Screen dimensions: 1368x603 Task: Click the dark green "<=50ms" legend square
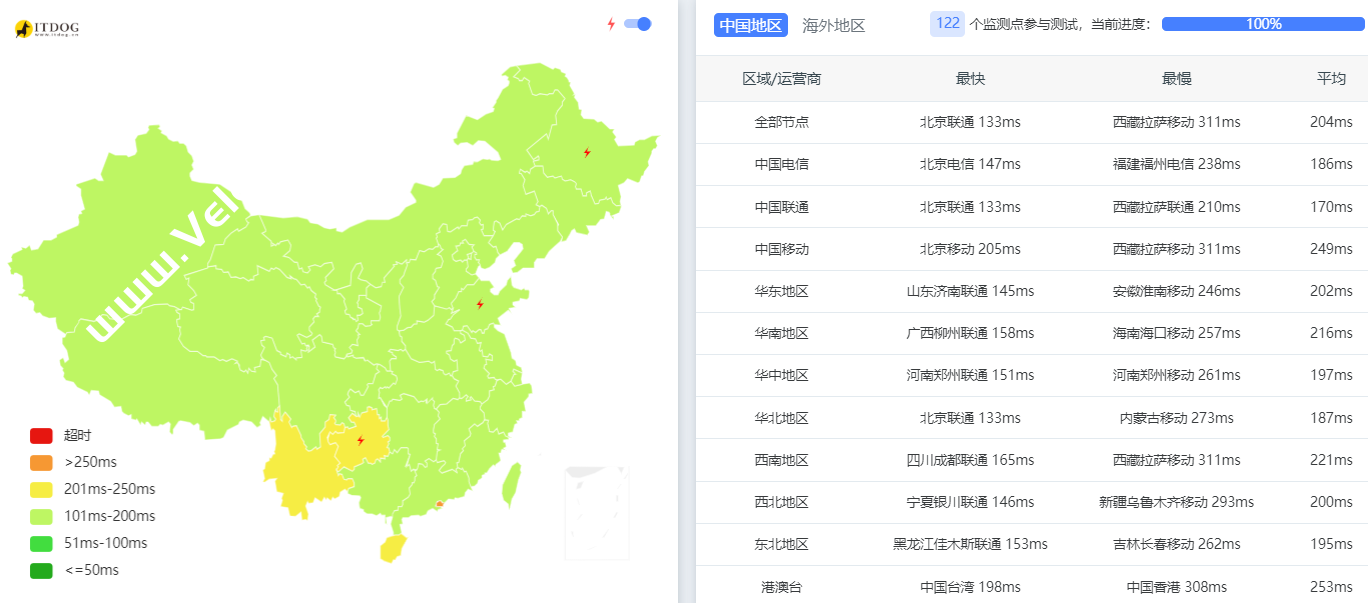[x=41, y=570]
